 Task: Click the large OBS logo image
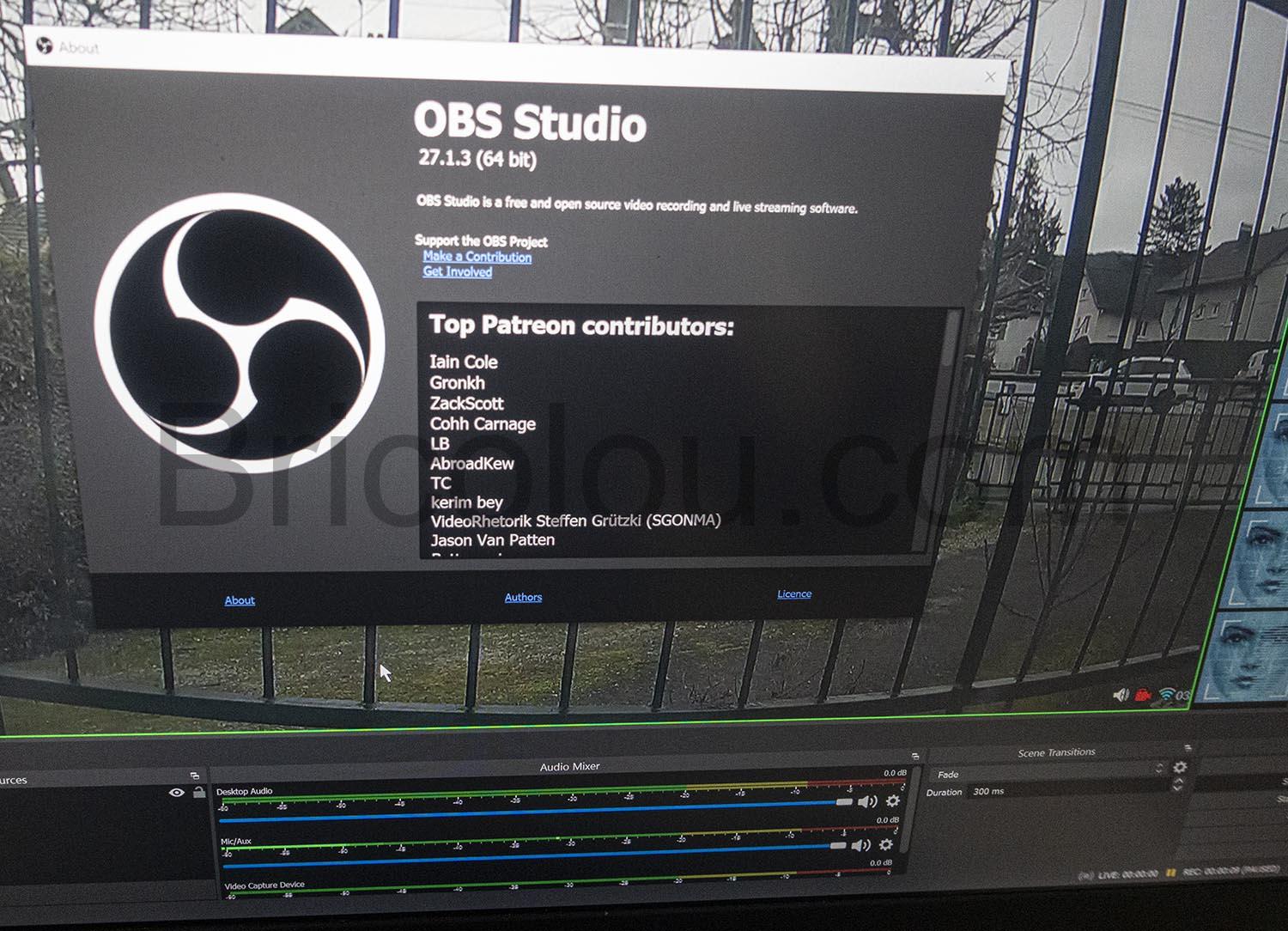(240, 333)
